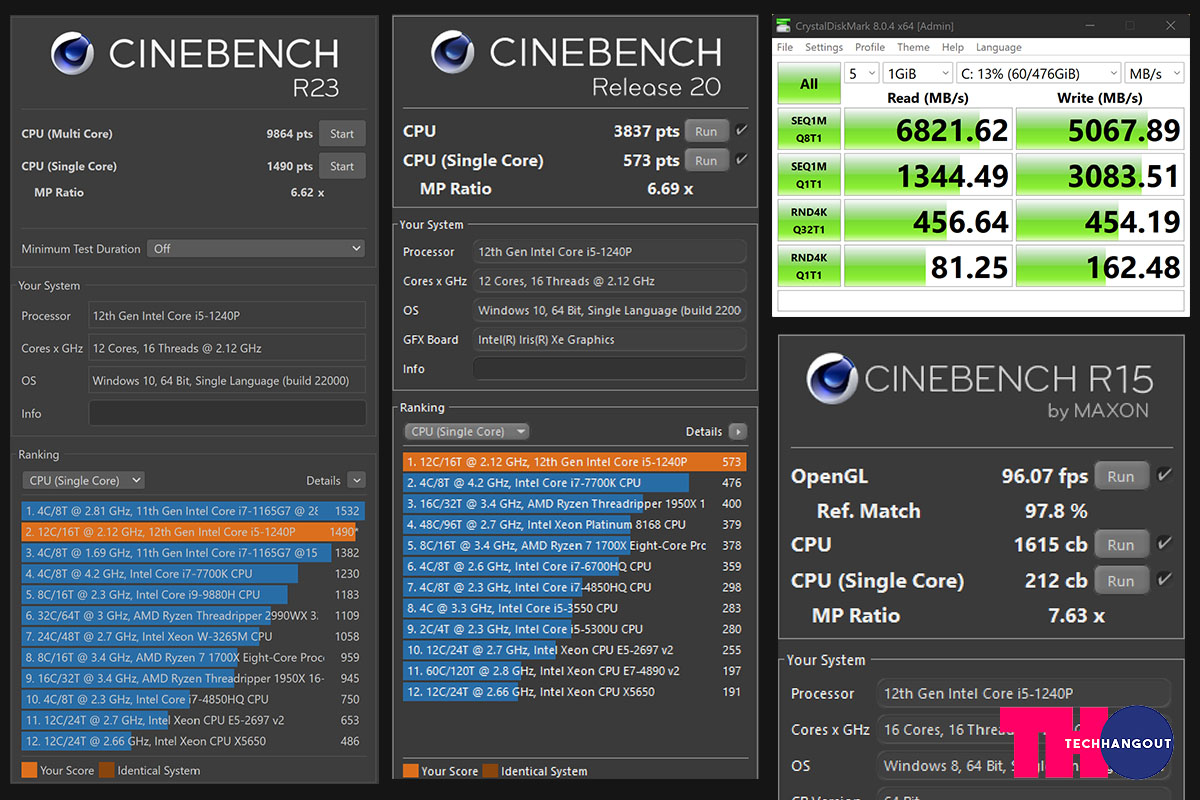Run the CPU test in Cinebench R20
The width and height of the screenshot is (1200, 800).
(706, 131)
